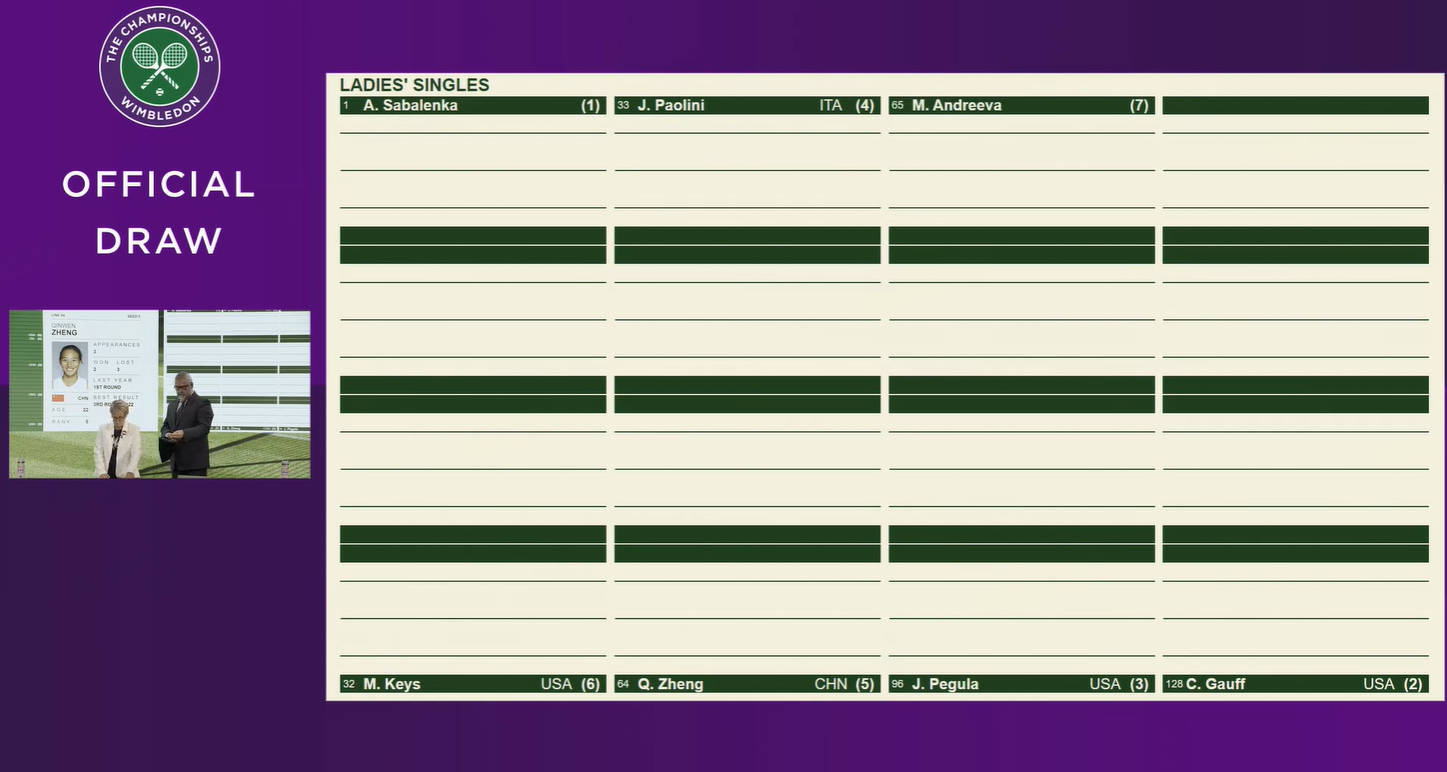Select the J. Pegula draw entry
Image resolution: width=1447 pixels, height=772 pixels.
coord(1021,684)
